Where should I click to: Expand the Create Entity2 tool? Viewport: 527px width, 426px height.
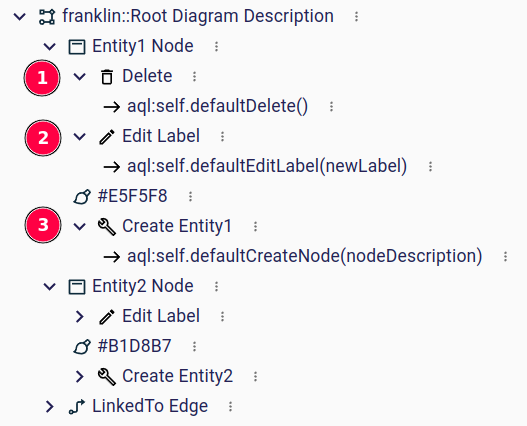tap(80, 377)
